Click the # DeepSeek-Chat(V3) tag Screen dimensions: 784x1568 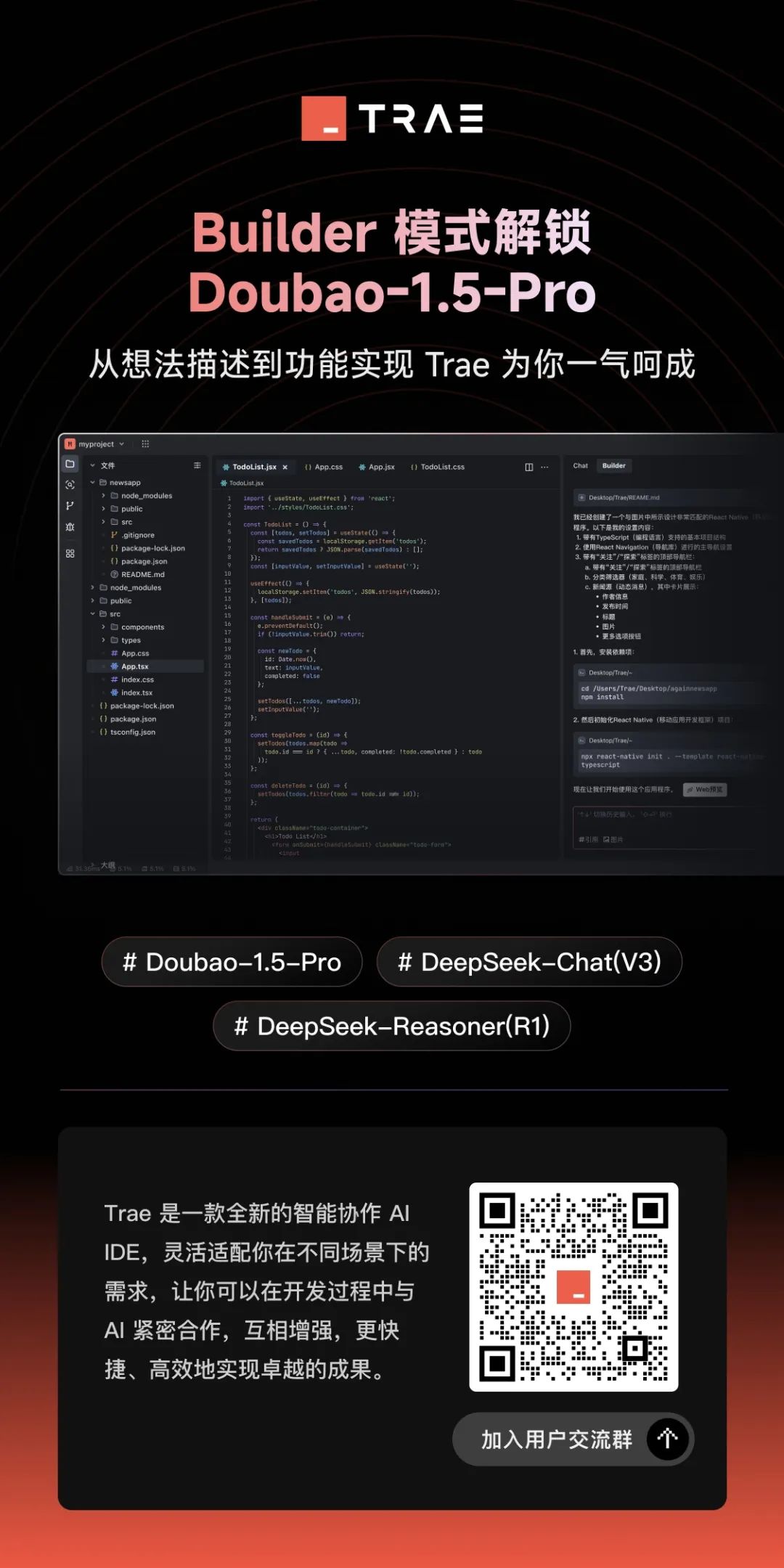[529, 962]
